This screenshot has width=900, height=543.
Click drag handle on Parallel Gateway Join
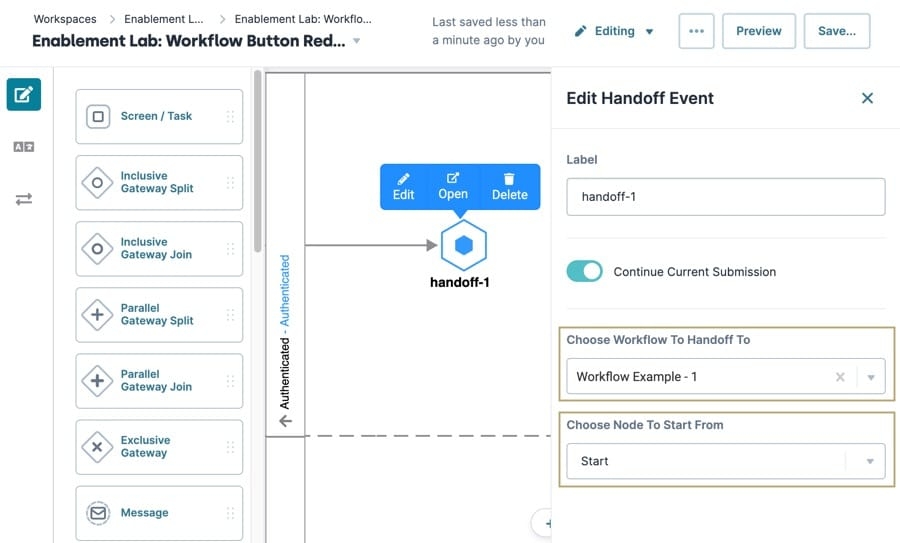point(230,381)
